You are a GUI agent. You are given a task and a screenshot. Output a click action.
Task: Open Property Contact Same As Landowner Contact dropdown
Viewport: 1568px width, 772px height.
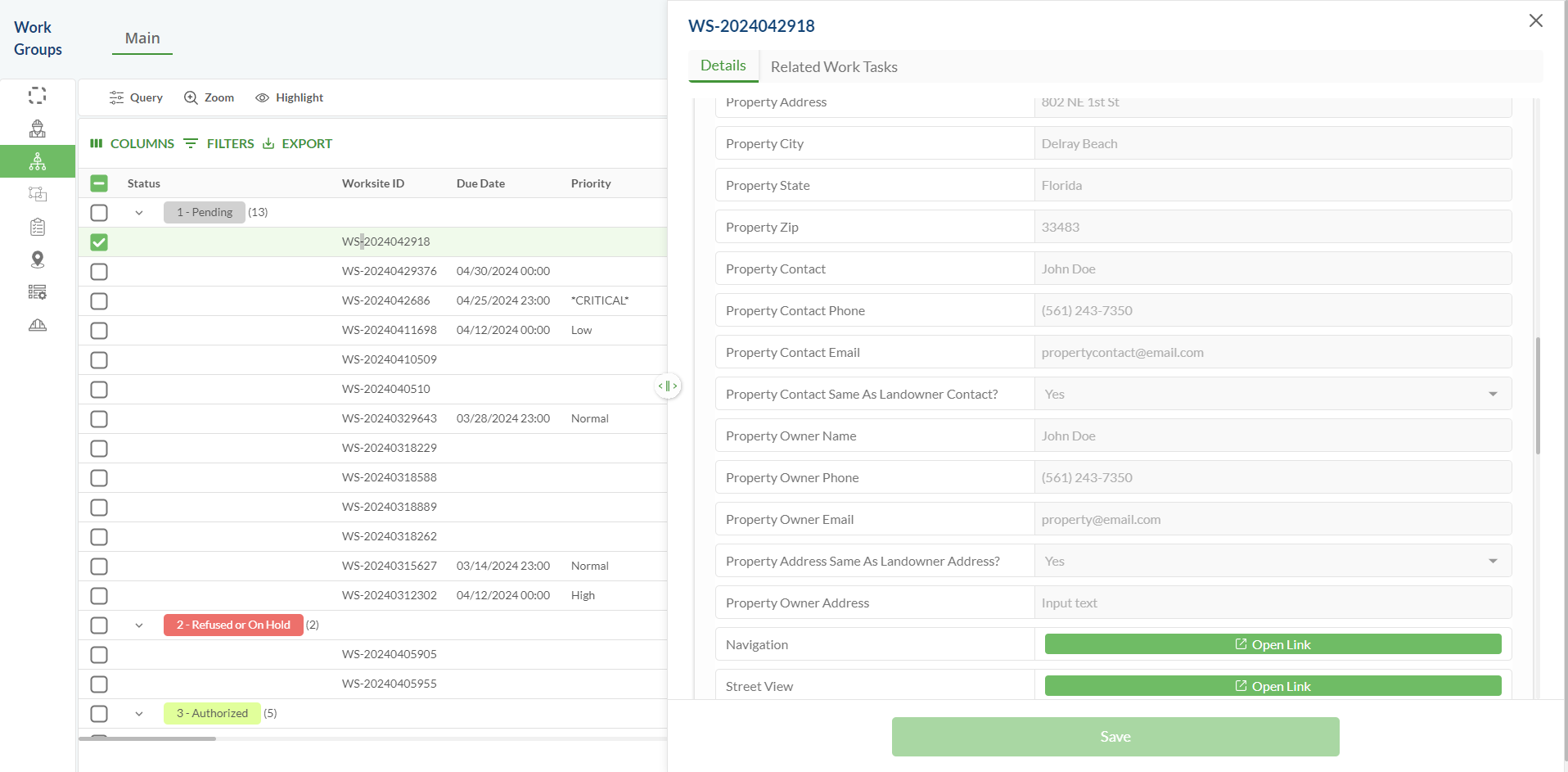tap(1272, 395)
